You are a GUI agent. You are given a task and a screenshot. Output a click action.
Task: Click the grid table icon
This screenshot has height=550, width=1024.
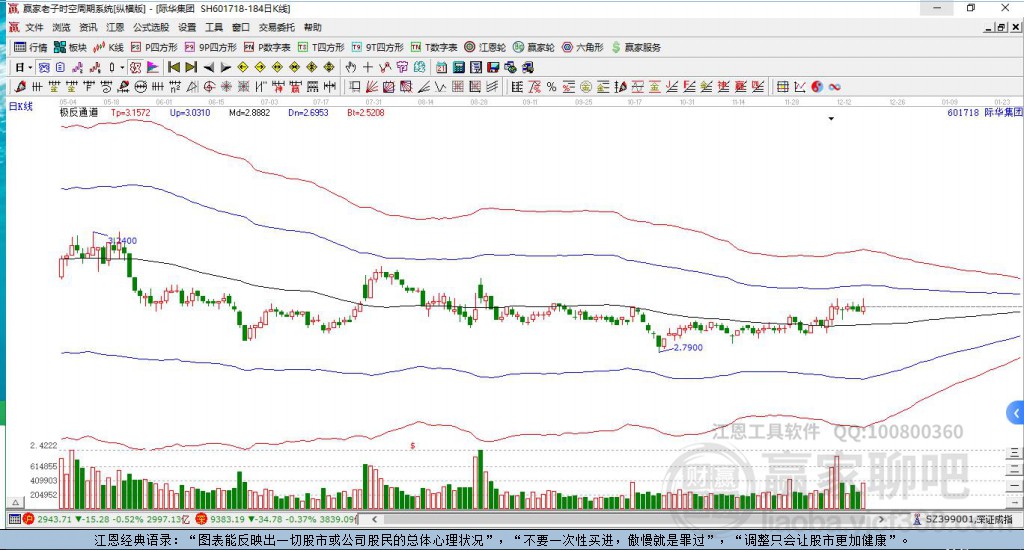point(783,87)
